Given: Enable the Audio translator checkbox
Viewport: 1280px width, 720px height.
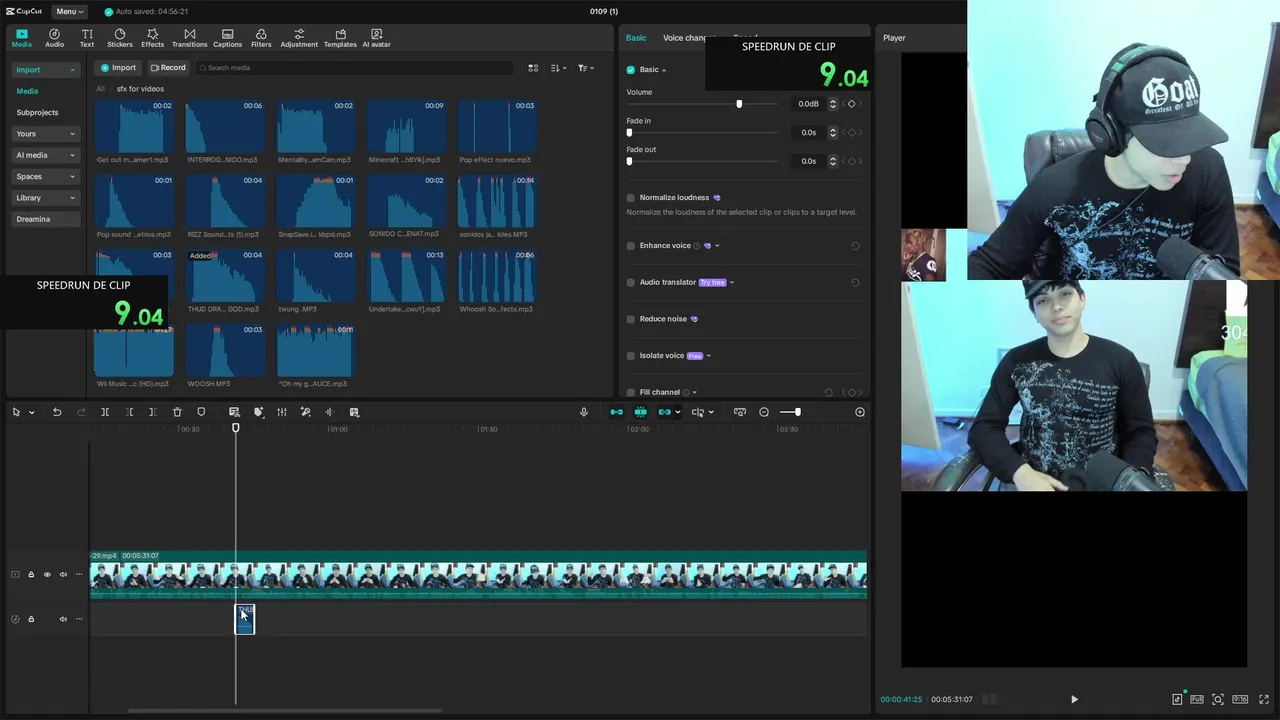Looking at the screenshot, I should coord(631,282).
